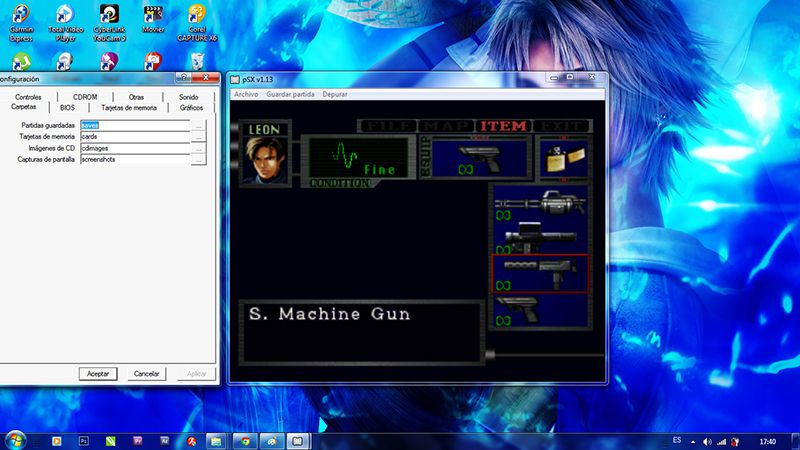Switch to the Gráficos tab
This screenshot has width=800, height=450.
(191, 108)
